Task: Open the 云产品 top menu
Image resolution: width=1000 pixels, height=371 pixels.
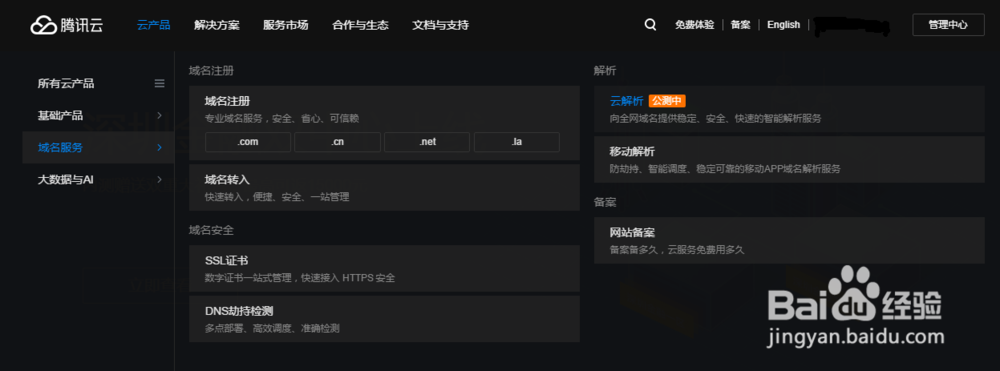Action: coord(154,25)
